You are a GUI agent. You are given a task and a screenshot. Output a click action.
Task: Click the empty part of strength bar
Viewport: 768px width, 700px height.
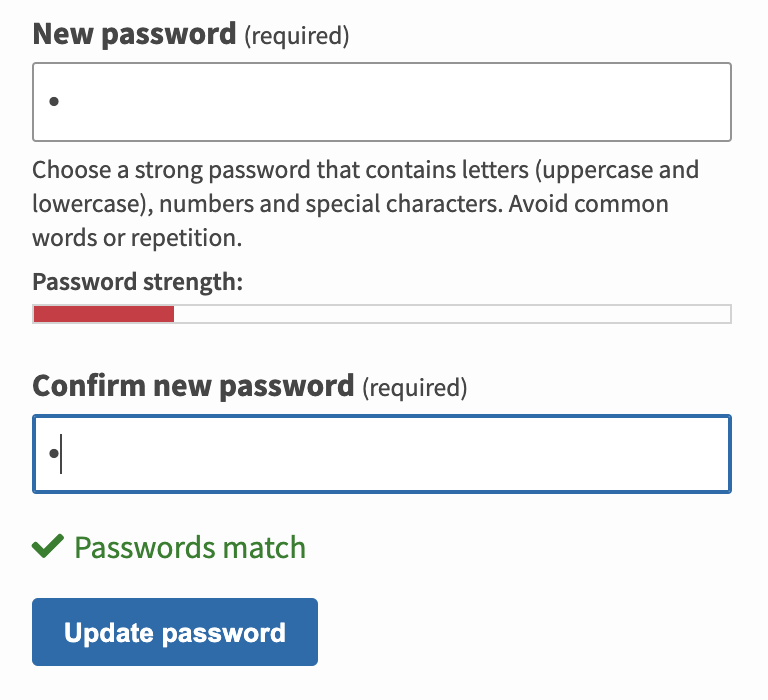[x=452, y=314]
